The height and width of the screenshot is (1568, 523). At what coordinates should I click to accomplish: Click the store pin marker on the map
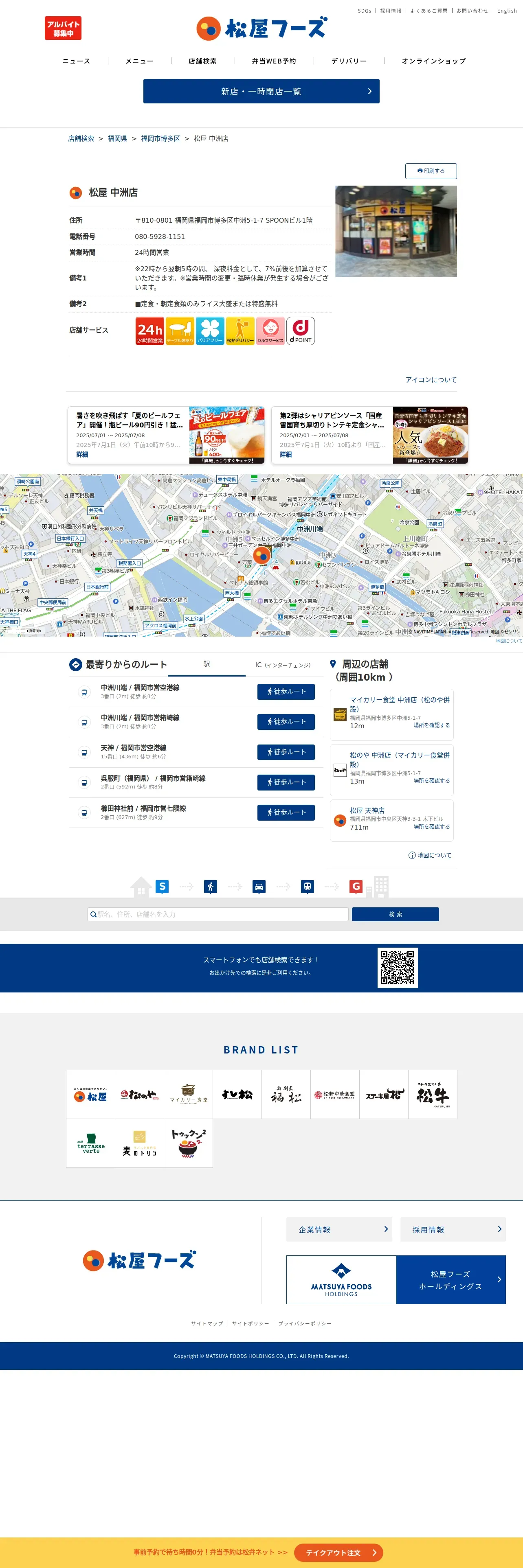pos(262,554)
